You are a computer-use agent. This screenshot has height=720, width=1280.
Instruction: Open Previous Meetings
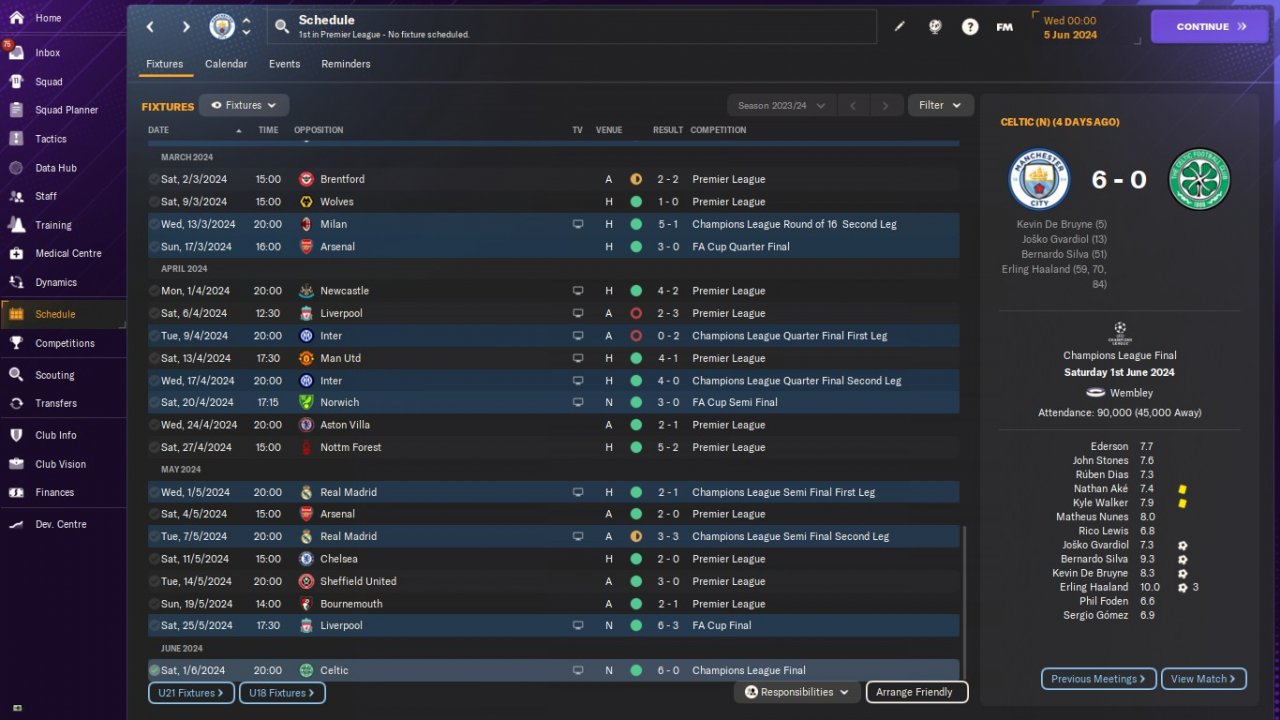1099,679
